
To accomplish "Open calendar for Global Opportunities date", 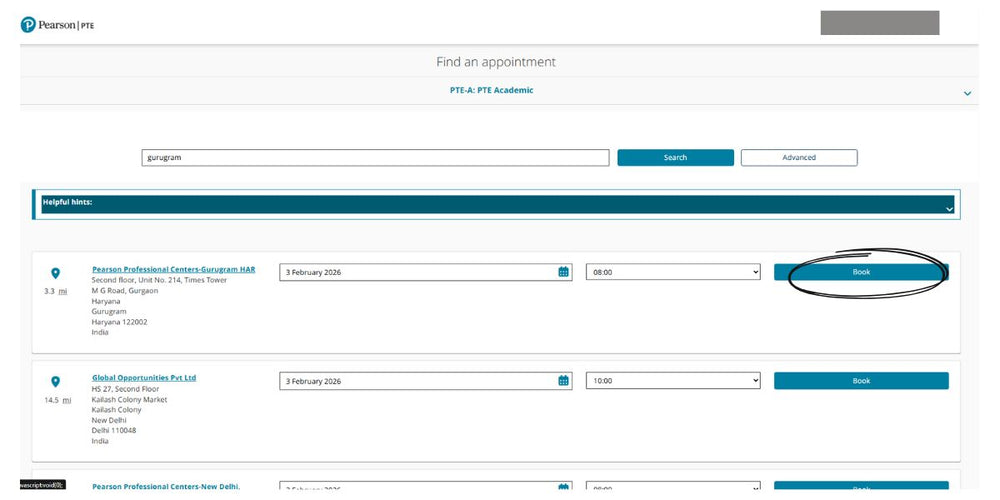I will coord(563,381).
